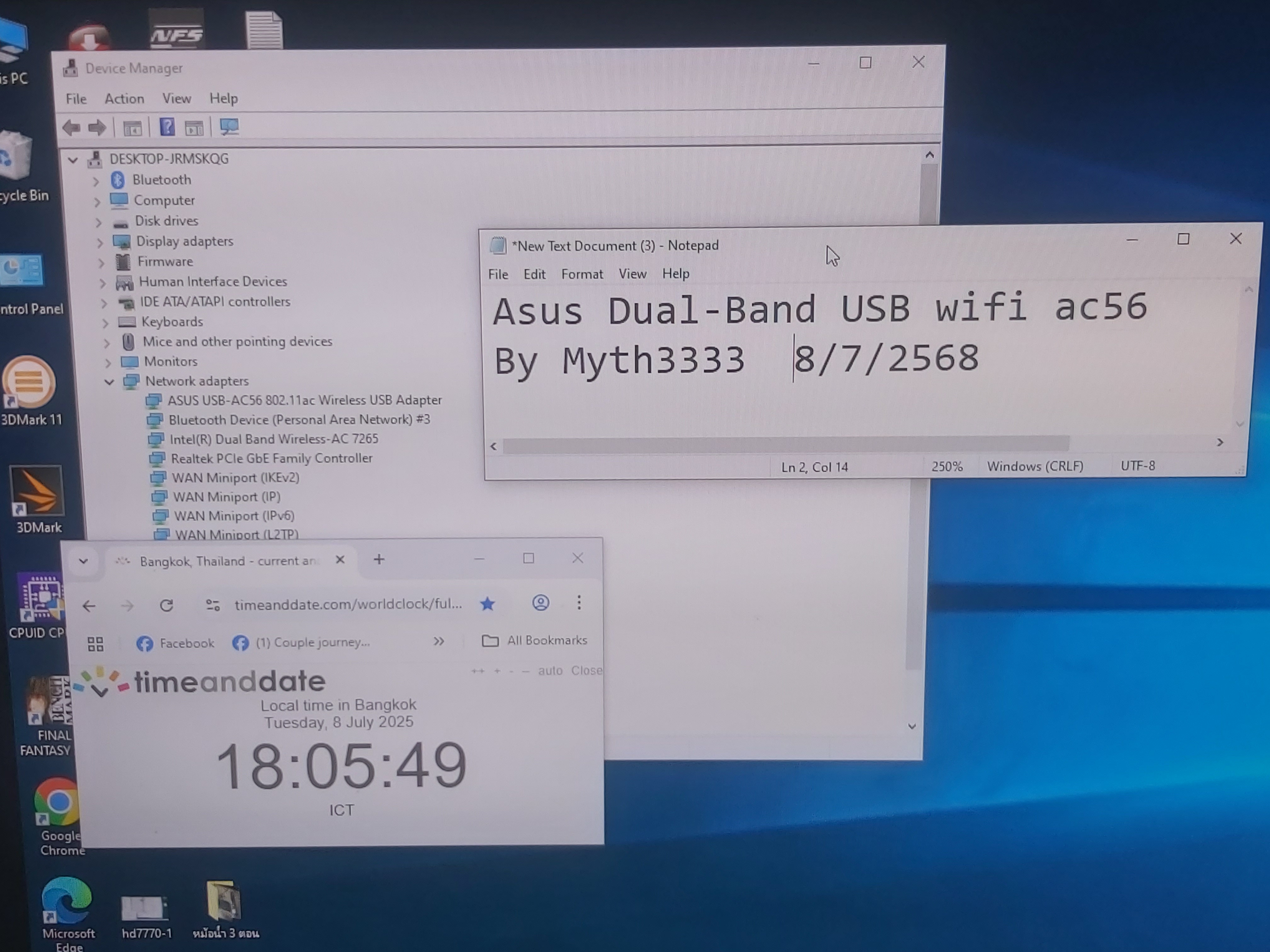
Task: Open Device Manager File menu
Action: 76,99
